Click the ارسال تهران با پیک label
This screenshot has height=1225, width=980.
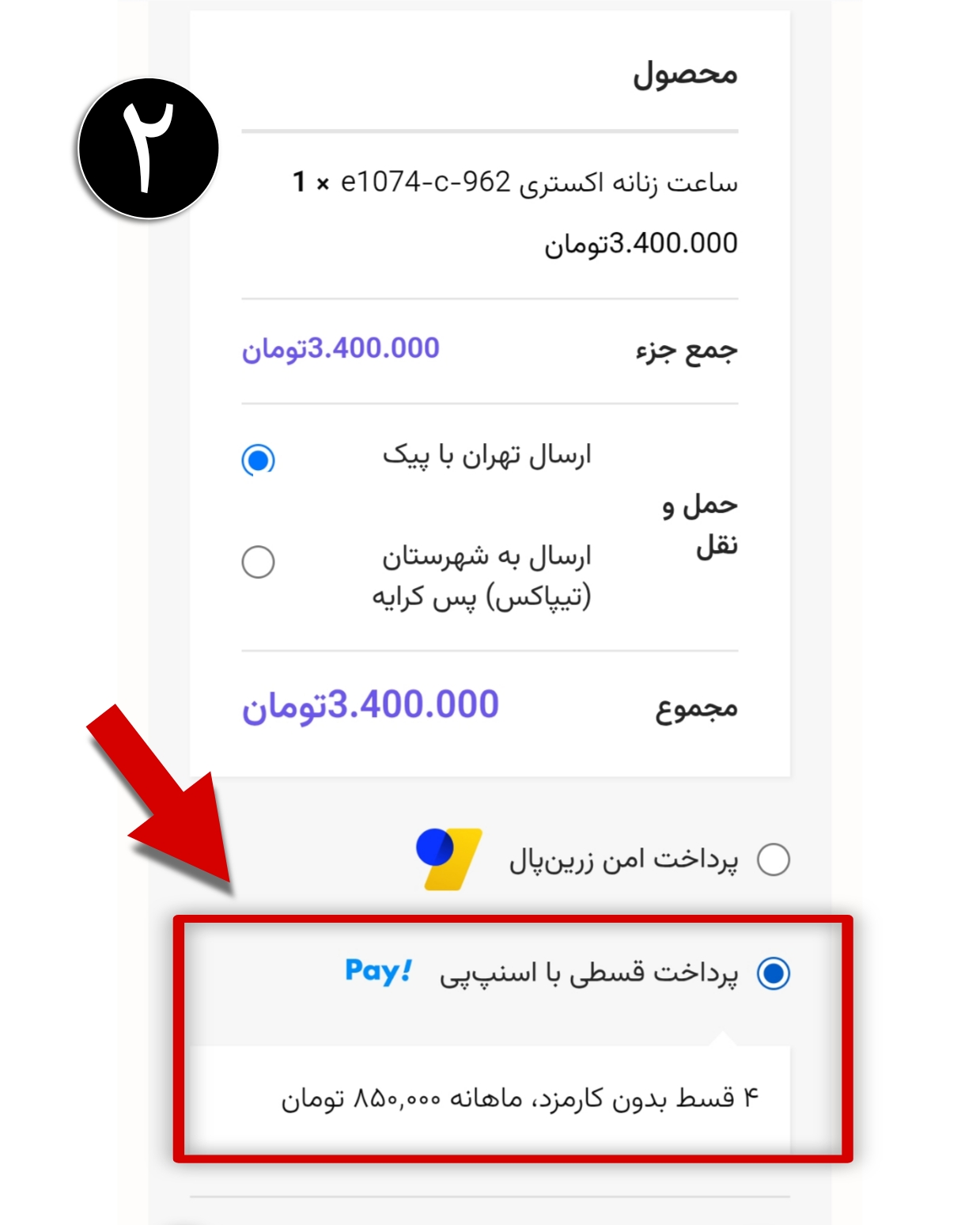[487, 456]
